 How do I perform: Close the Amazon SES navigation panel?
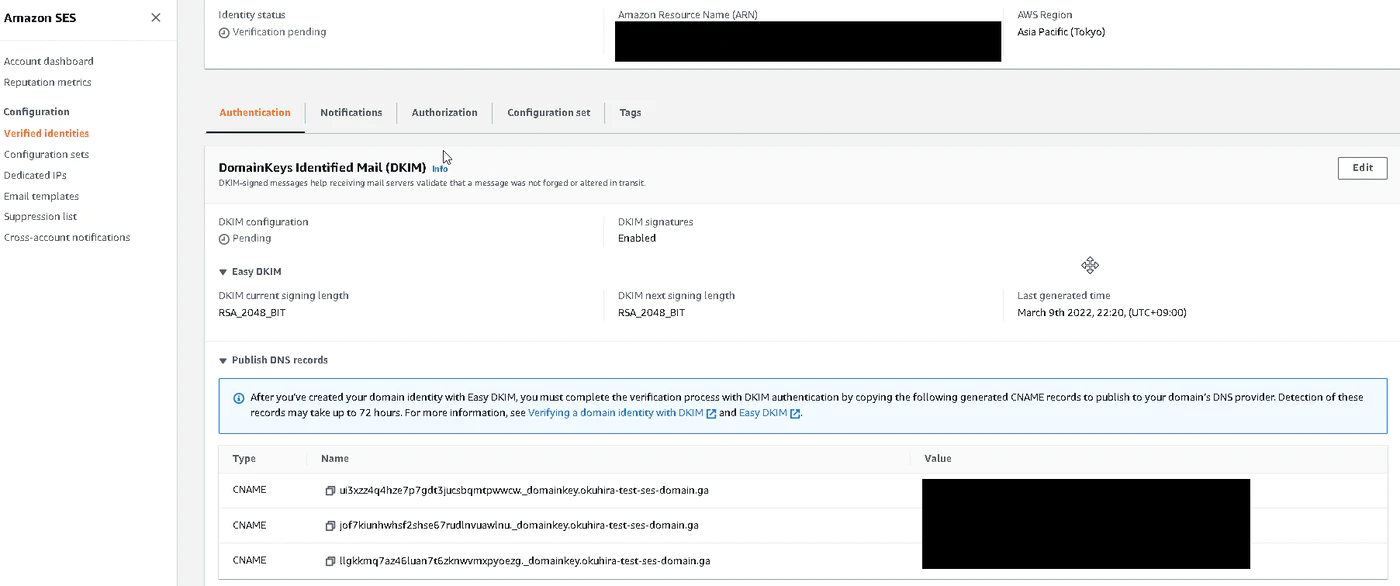point(155,18)
